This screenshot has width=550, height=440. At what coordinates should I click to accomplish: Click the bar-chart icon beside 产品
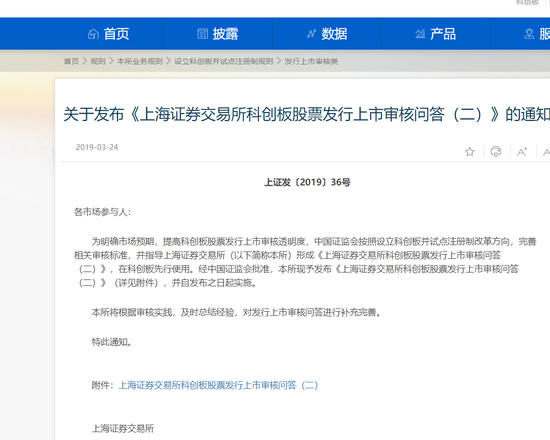[420, 34]
